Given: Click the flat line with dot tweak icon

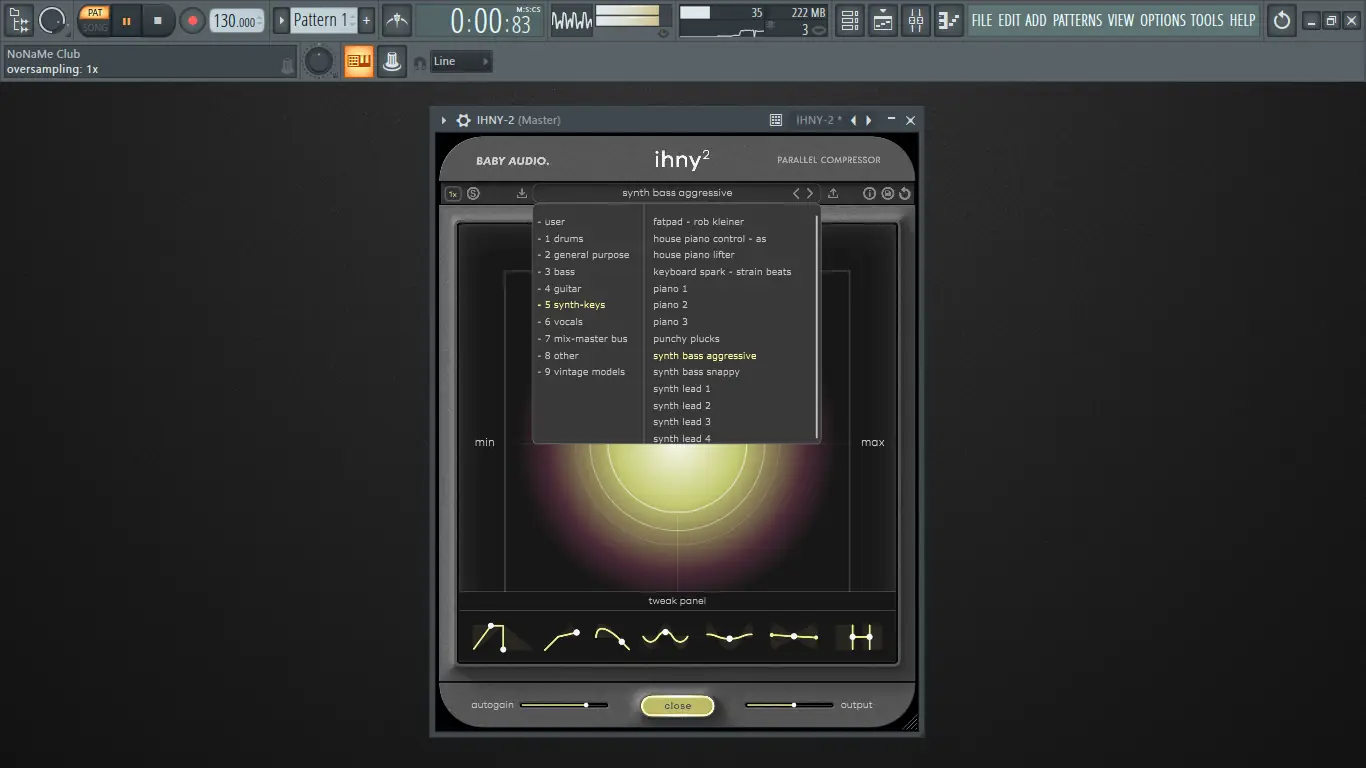Looking at the screenshot, I should point(794,636).
